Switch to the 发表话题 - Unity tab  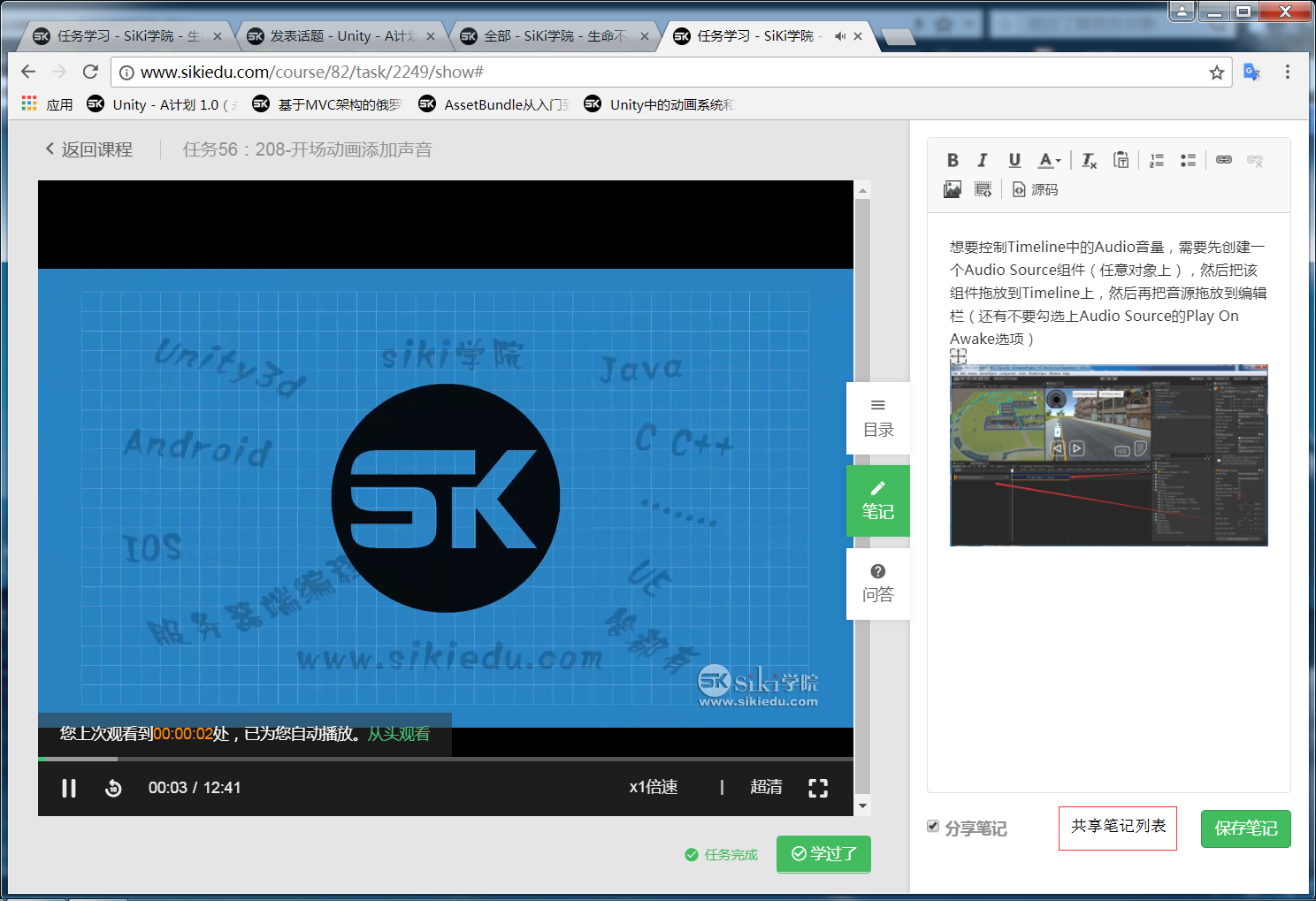coord(340,36)
